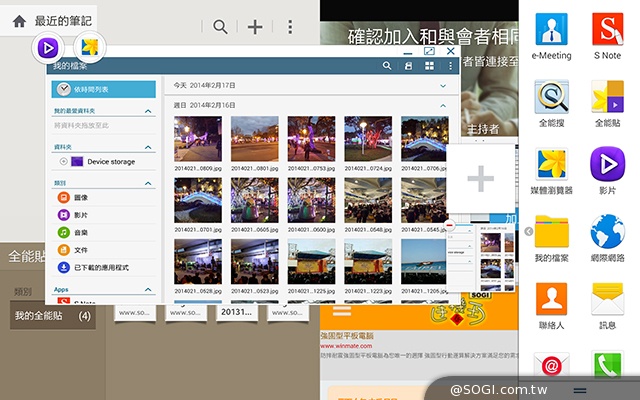Filter by 音樂 music category
640x400 pixels.
[104, 233]
